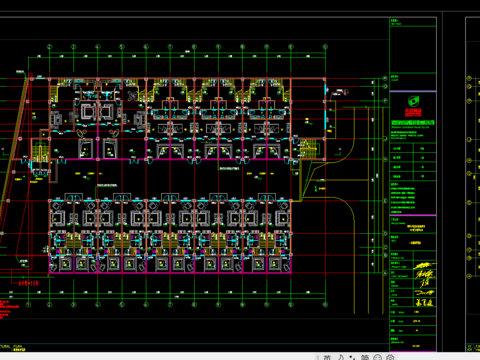Pick the leftmost top grid axis bubble

tap(49, 47)
